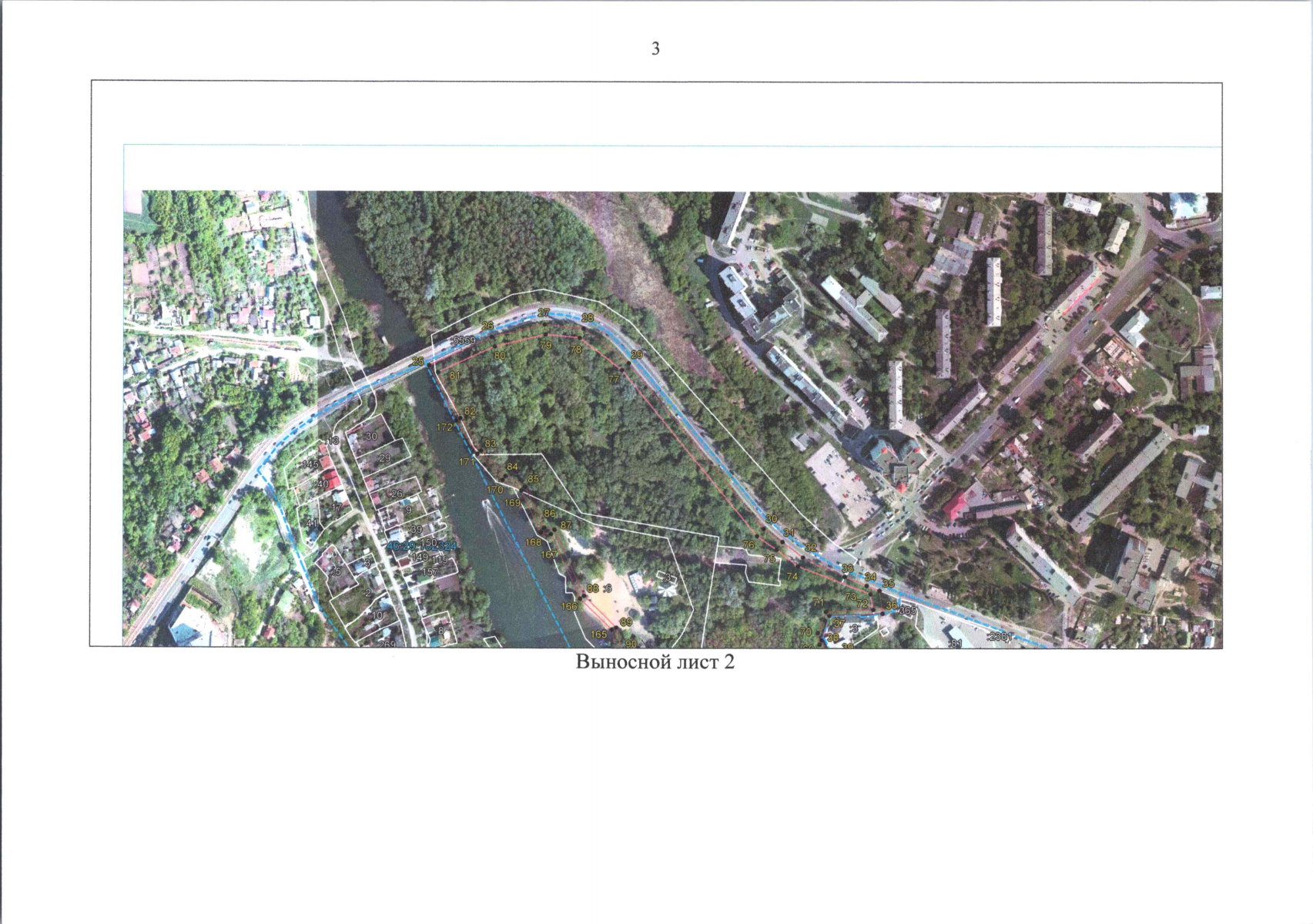The height and width of the screenshot is (924, 1313).
Task: Select point label 76 in the woods
Action: 749,545
